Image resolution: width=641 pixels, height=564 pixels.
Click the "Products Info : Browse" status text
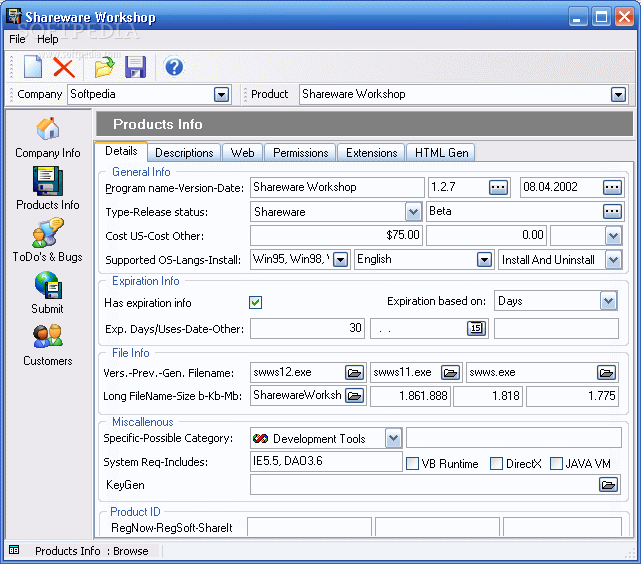click(x=92, y=551)
